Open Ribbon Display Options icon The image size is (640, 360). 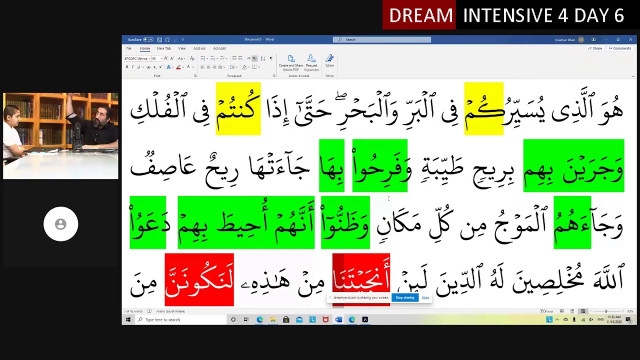[x=593, y=40]
